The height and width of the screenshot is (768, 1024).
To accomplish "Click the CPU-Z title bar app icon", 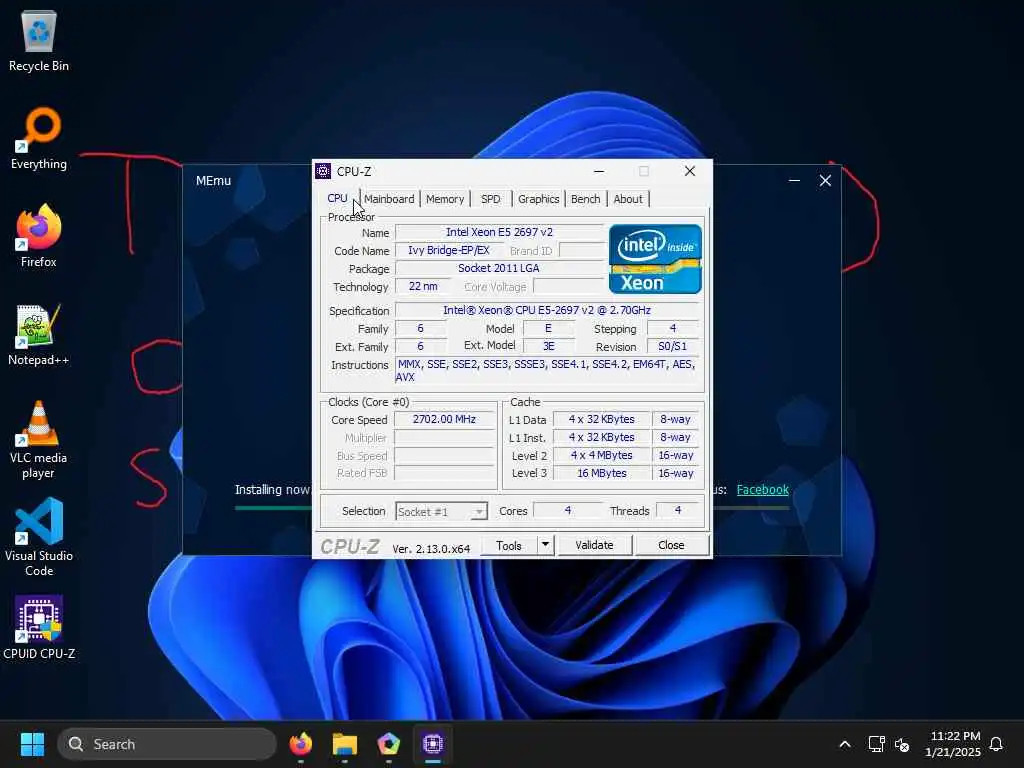I will pos(323,171).
